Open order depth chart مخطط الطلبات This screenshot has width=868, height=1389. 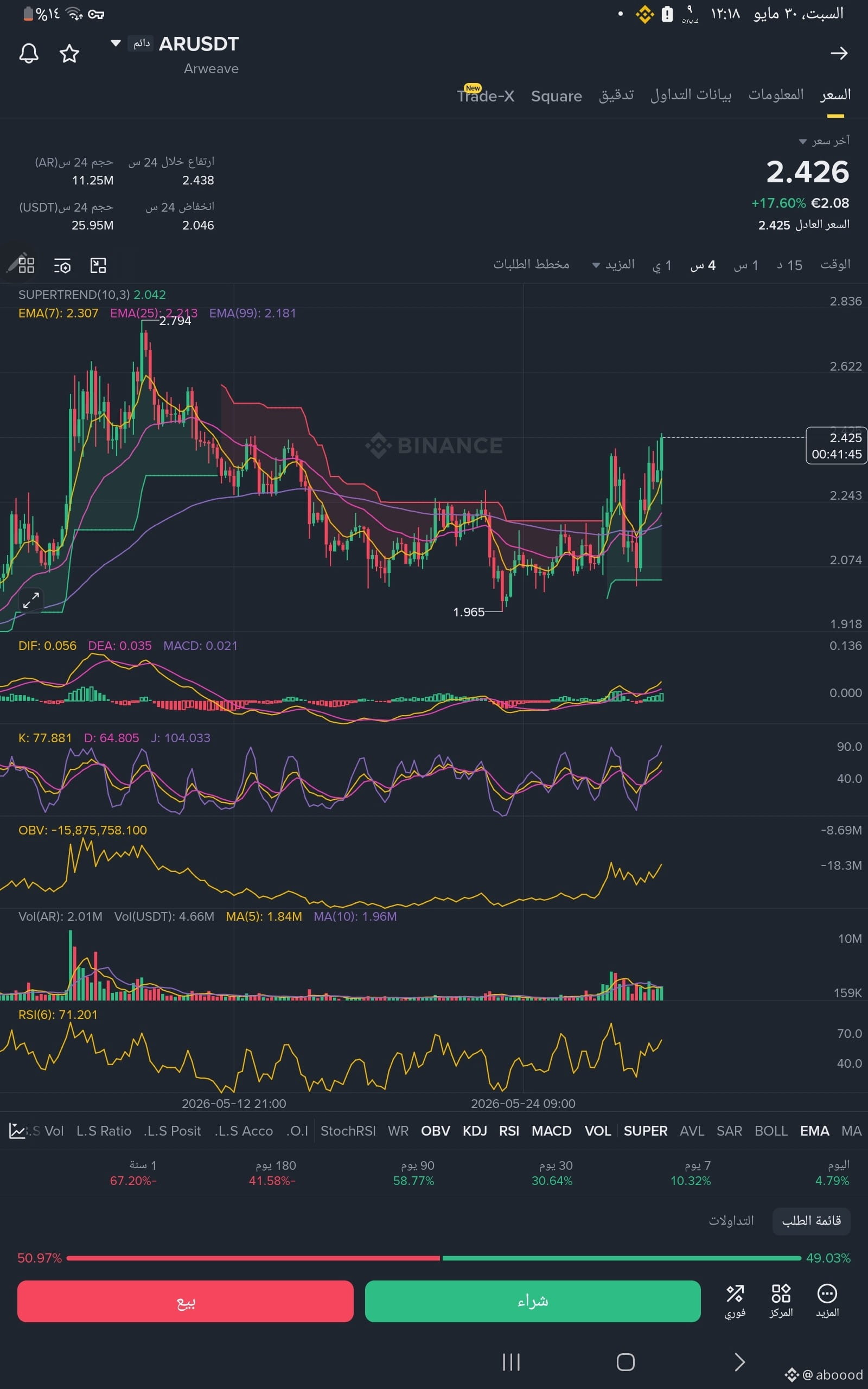pyautogui.click(x=531, y=264)
